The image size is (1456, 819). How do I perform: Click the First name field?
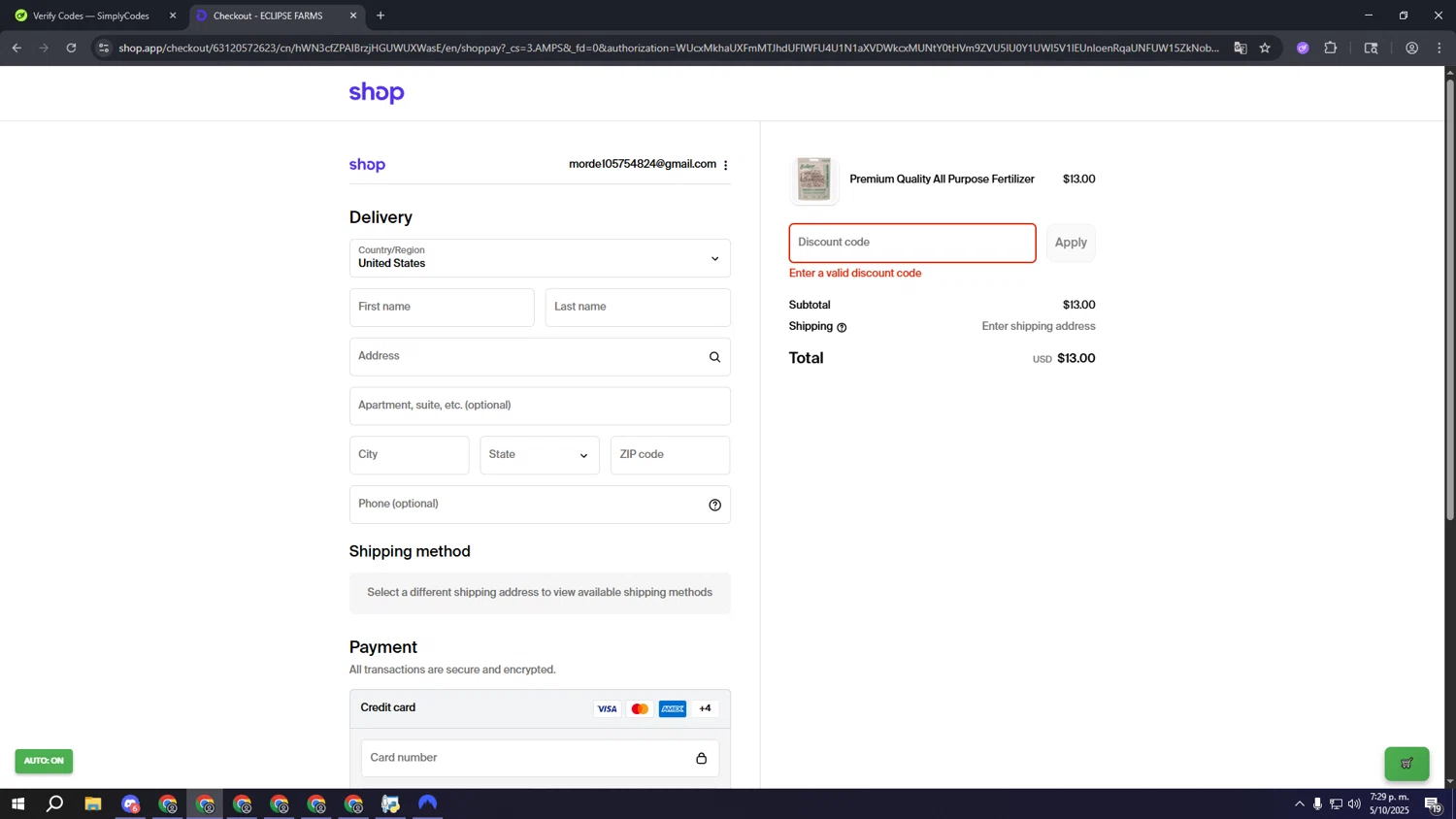(x=442, y=308)
